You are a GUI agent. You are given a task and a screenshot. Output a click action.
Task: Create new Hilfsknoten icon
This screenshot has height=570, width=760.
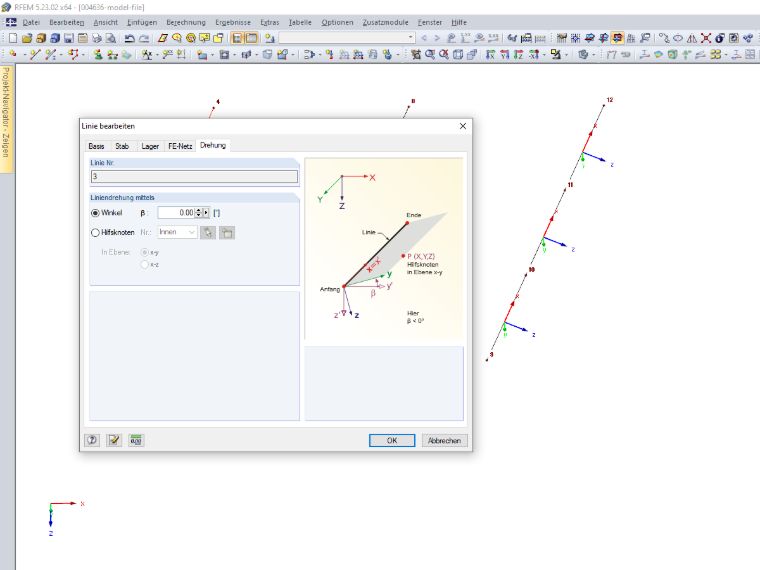pos(227,233)
